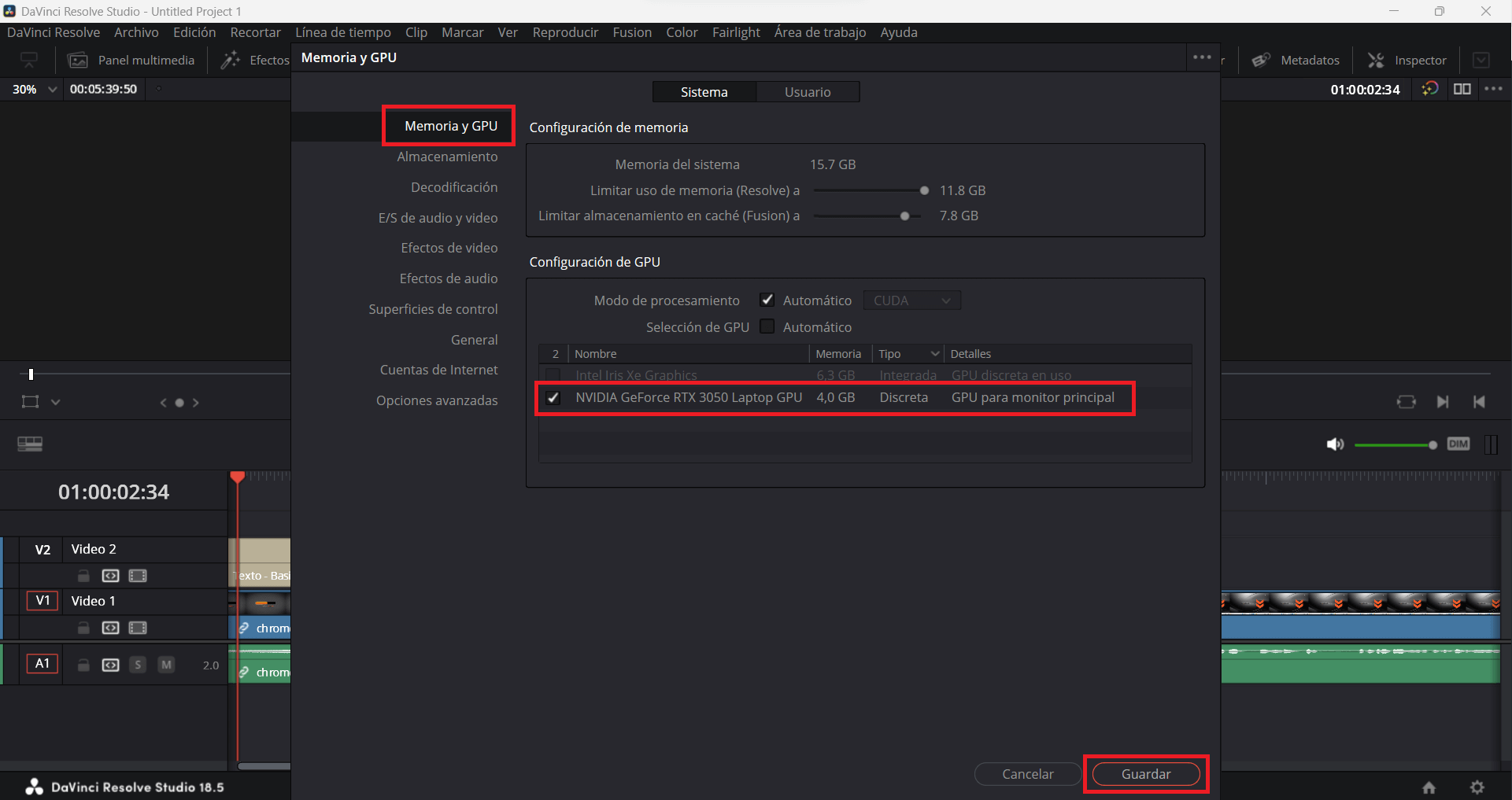This screenshot has width=1512, height=800.
Task: Click the three-dot menu of the preferences dialog
Action: click(1202, 57)
